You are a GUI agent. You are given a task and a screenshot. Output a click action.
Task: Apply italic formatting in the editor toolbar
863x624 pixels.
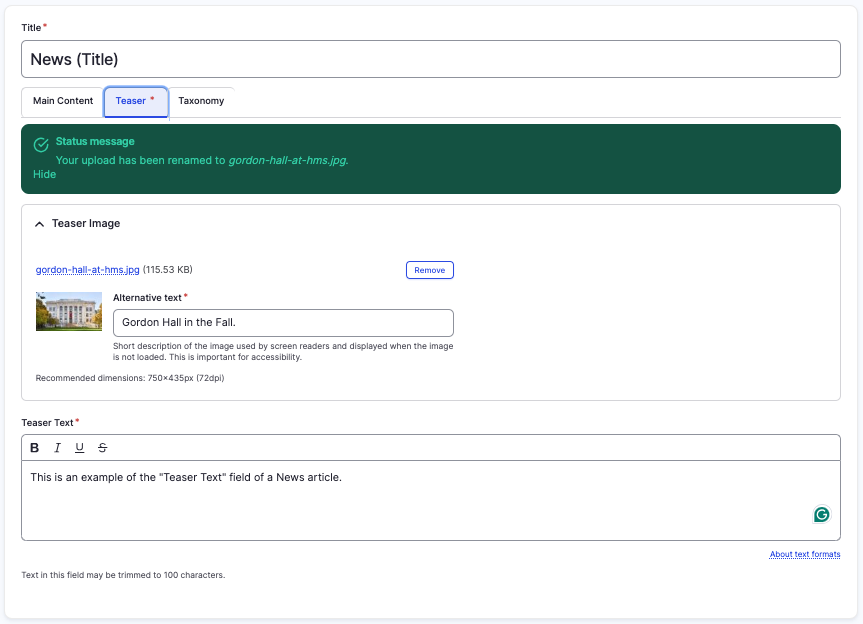[x=57, y=448]
